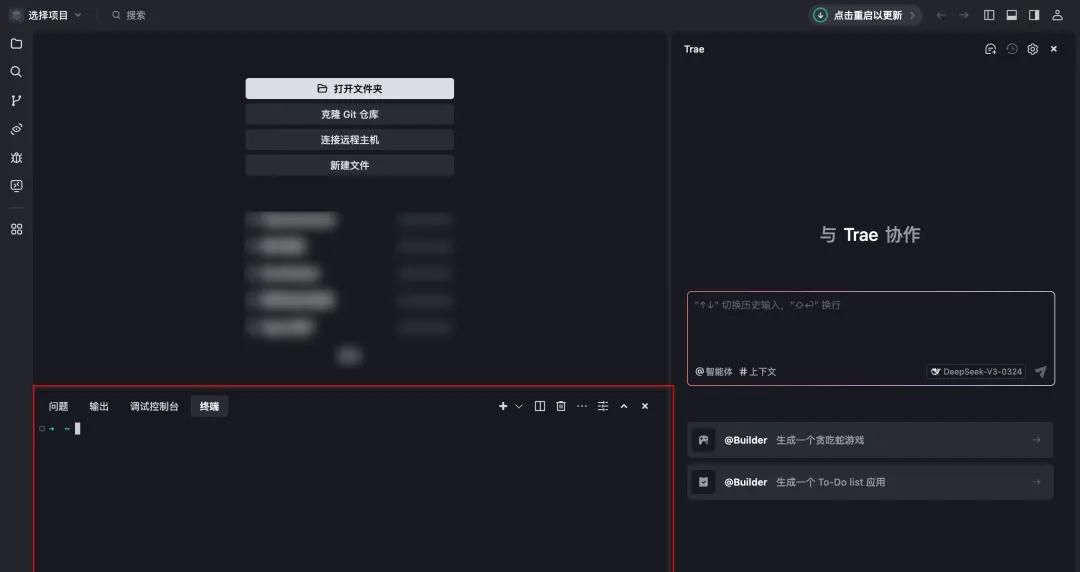Image resolution: width=1080 pixels, height=572 pixels.
Task: Open the Explorer file view in sidebar
Action: coord(16,44)
